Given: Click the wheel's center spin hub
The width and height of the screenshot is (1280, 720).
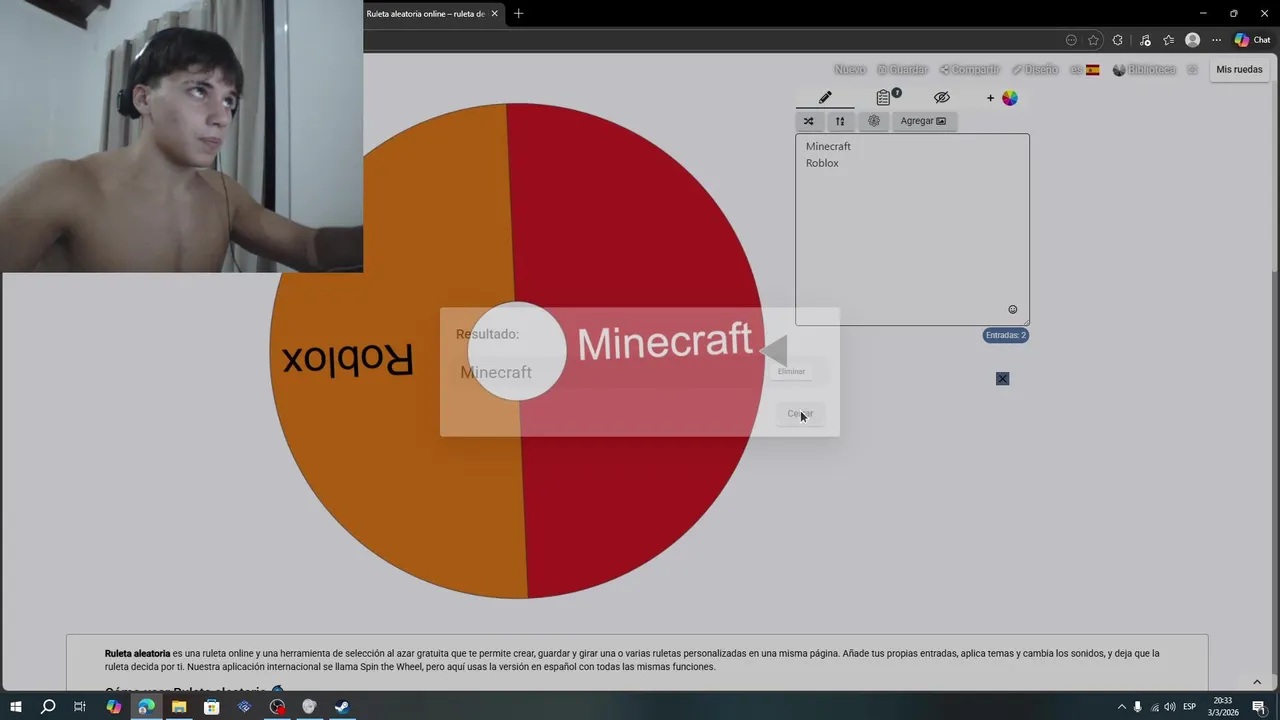Looking at the screenshot, I should [517, 351].
